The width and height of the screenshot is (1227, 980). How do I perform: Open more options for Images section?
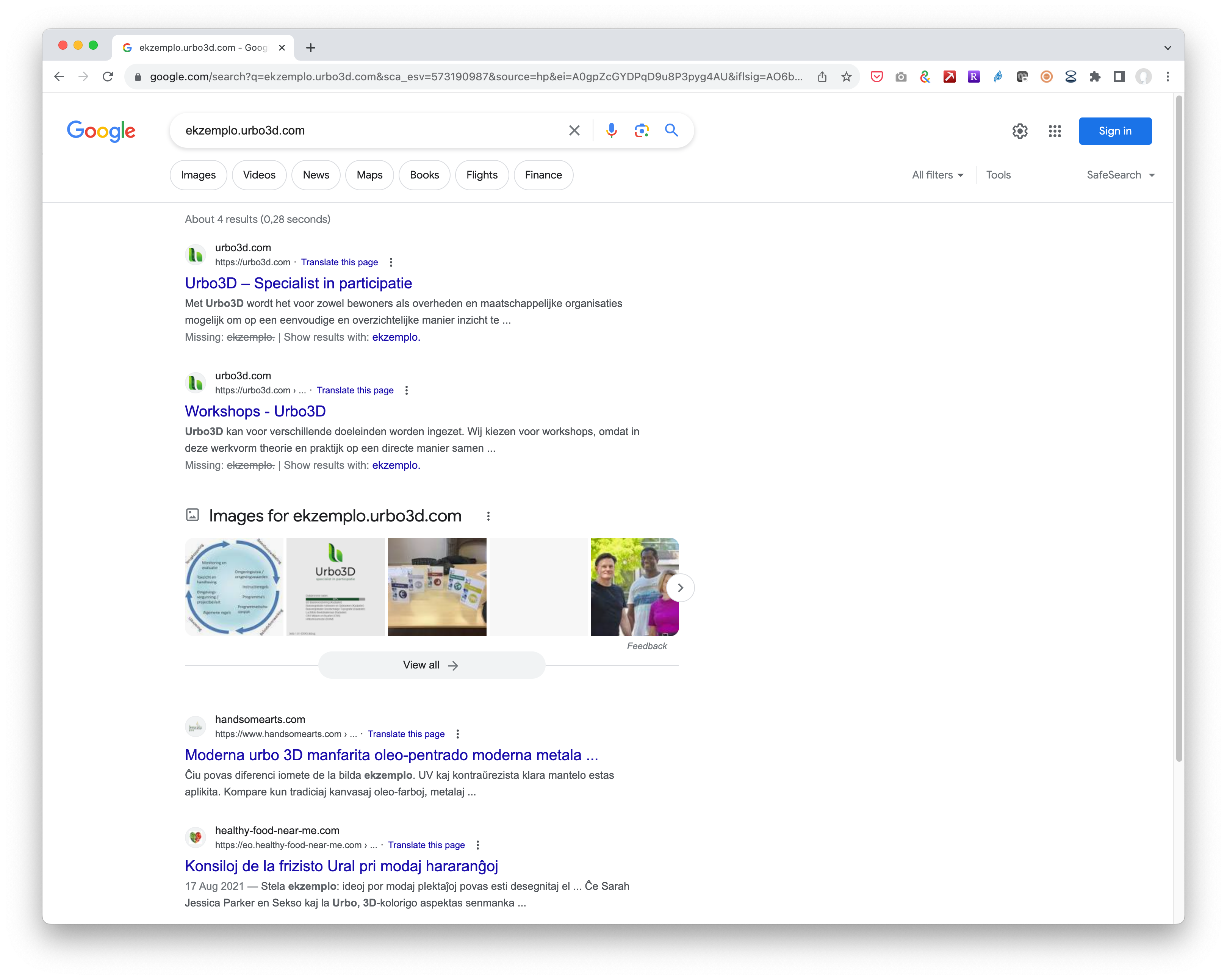[x=488, y=516]
